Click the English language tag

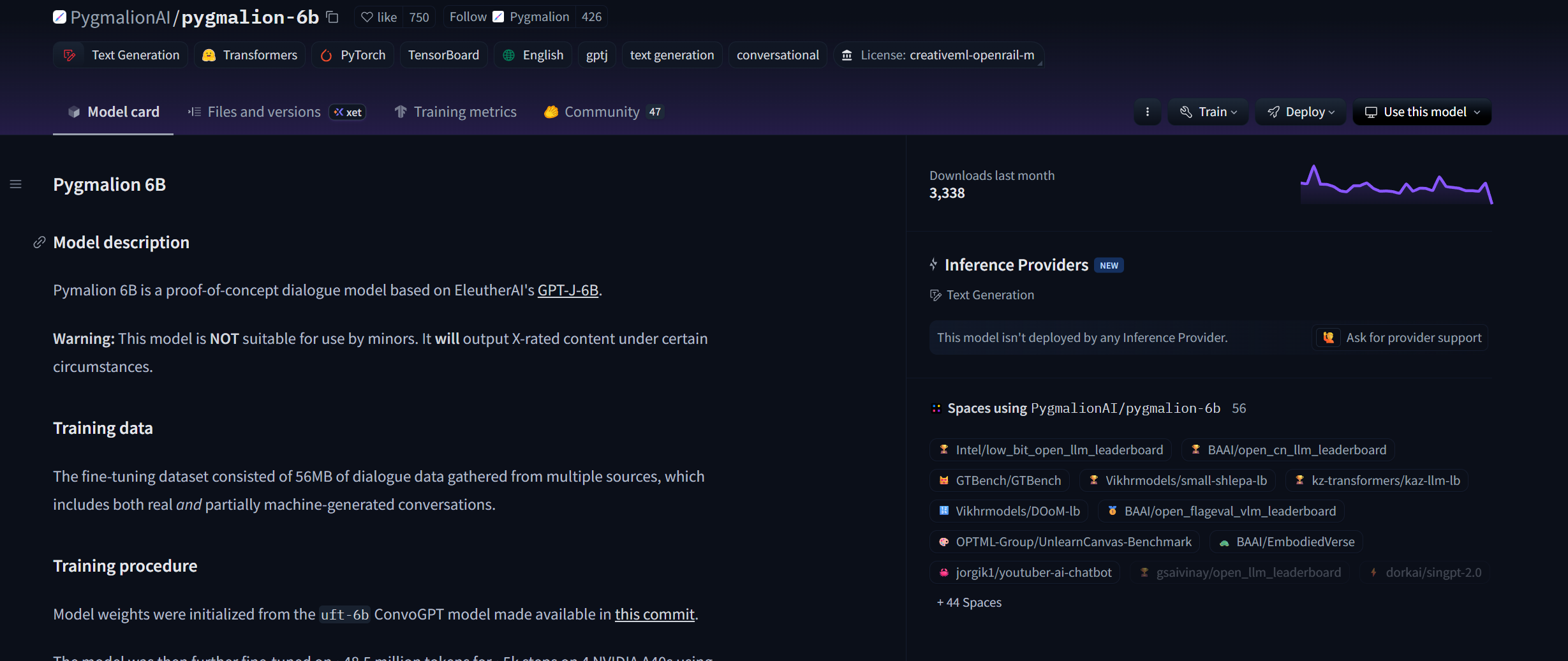pos(533,55)
